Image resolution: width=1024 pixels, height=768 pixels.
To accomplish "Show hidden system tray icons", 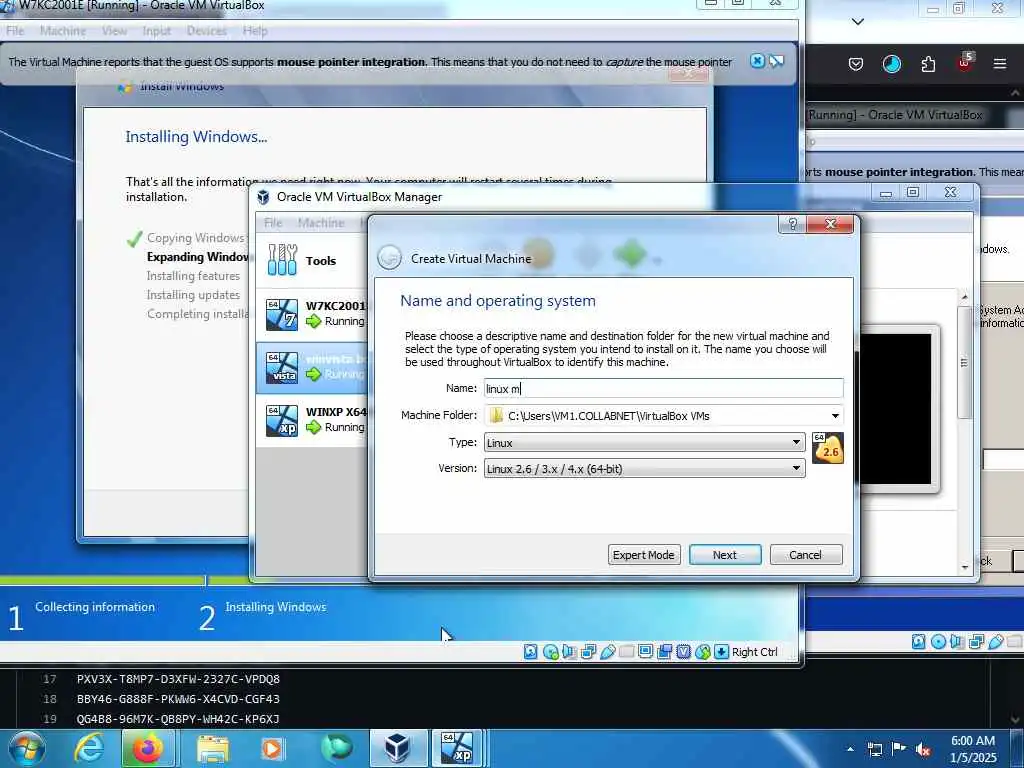I will point(850,749).
